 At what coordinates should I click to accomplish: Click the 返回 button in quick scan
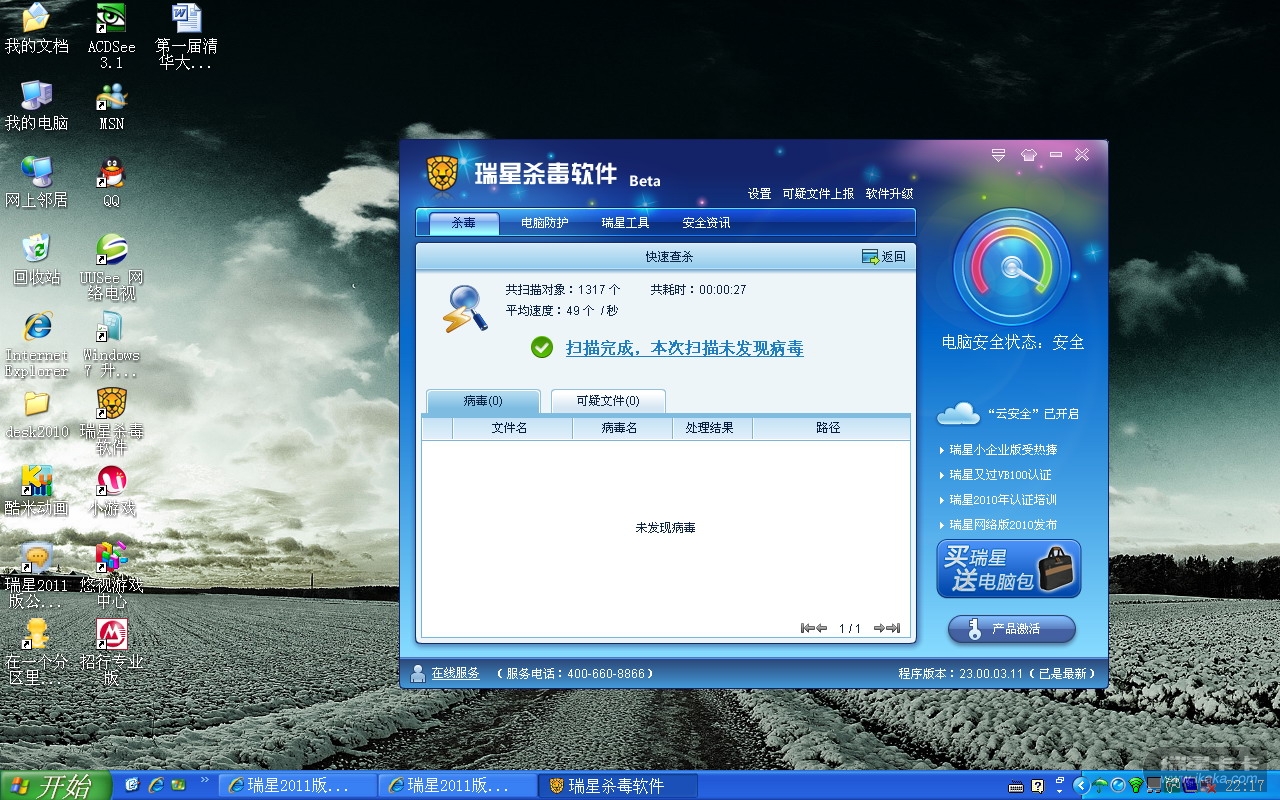tap(884, 257)
